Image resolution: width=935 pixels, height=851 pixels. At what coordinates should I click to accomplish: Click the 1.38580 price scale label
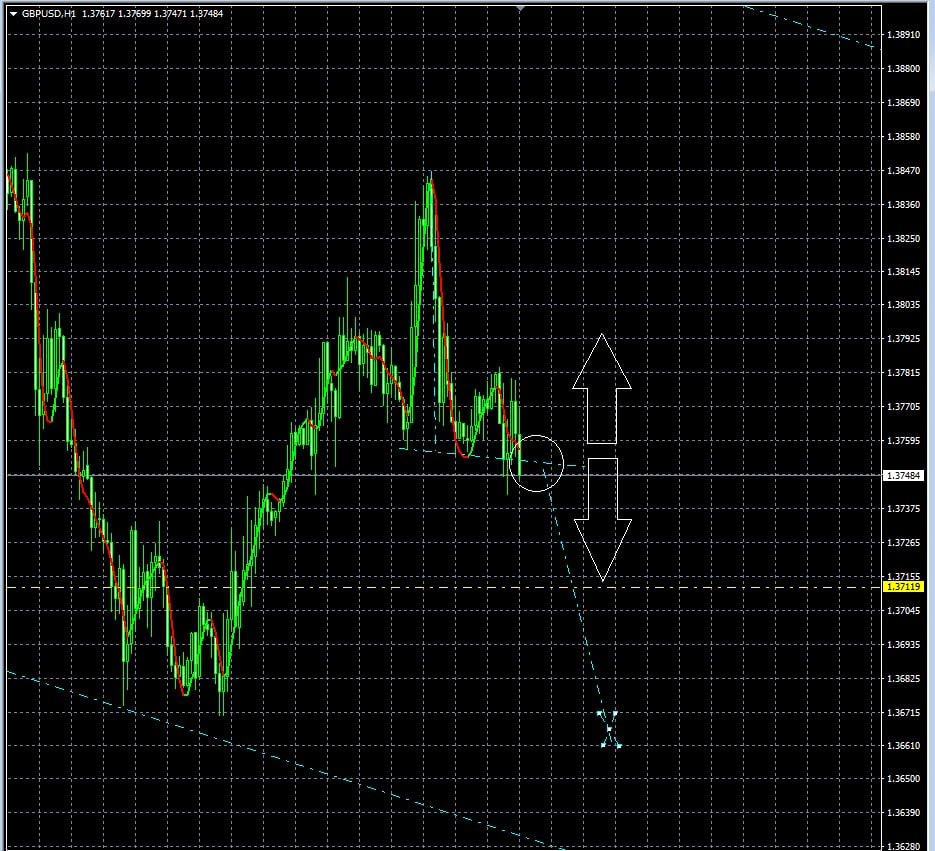[903, 137]
